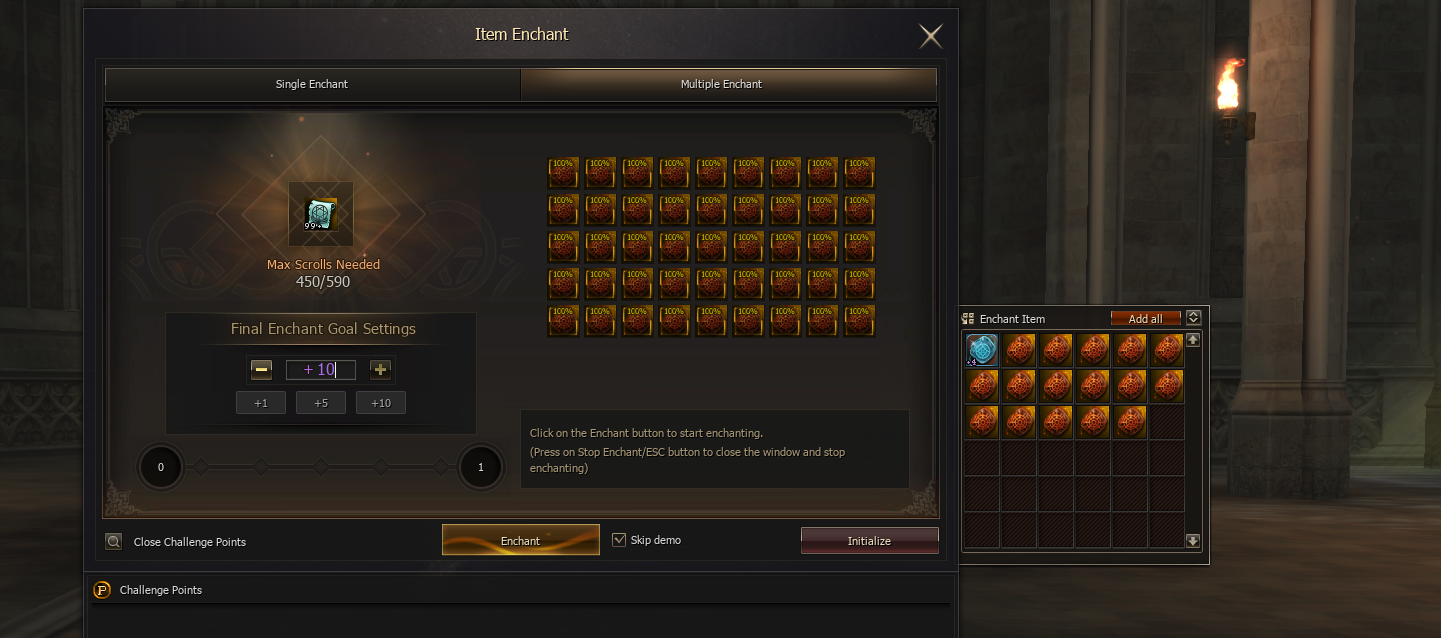The image size is (1441, 638).
Task: Select the blue scroll in Enchant Item inventory
Action: (982, 350)
